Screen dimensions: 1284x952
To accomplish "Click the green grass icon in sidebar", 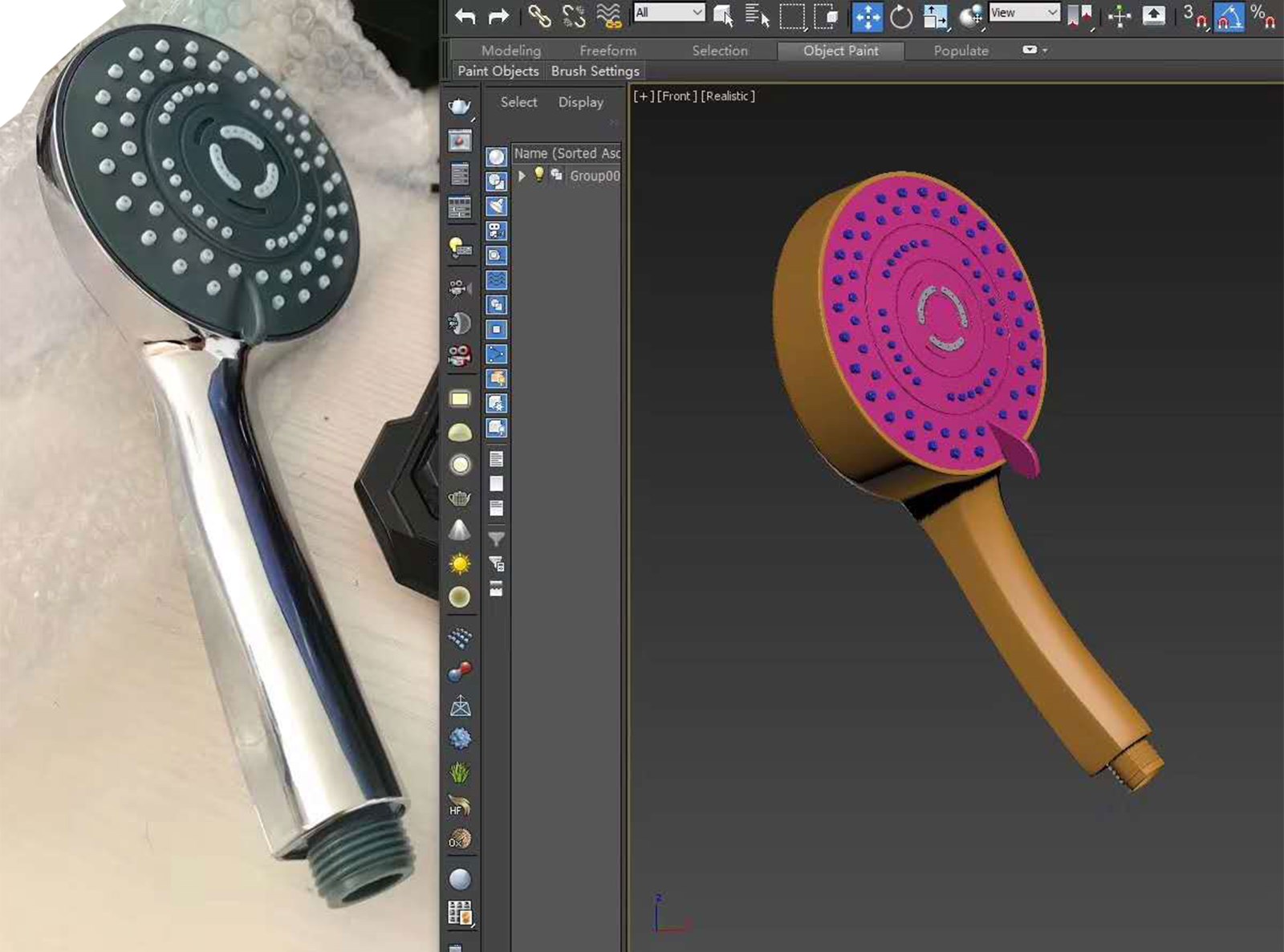I will click(460, 772).
